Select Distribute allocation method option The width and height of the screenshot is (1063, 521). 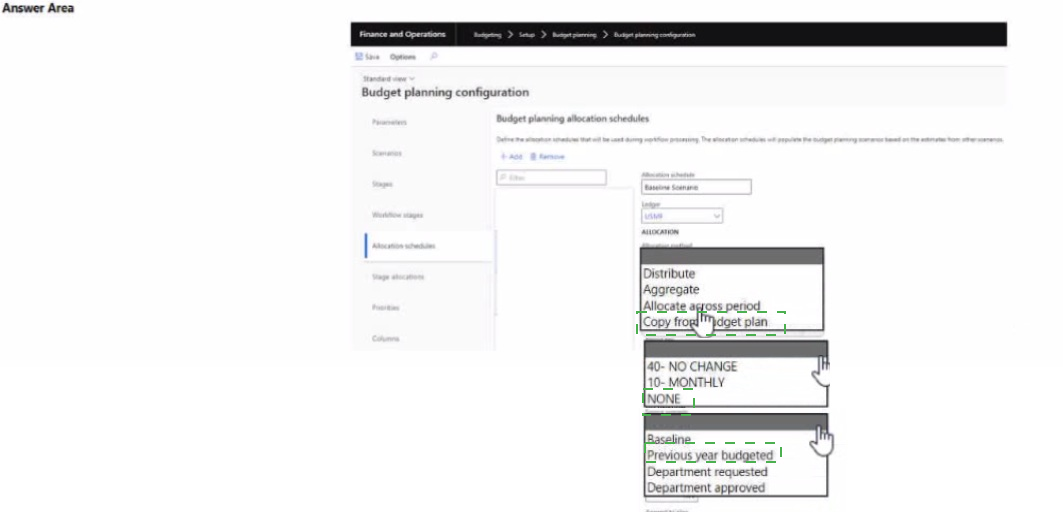point(669,274)
